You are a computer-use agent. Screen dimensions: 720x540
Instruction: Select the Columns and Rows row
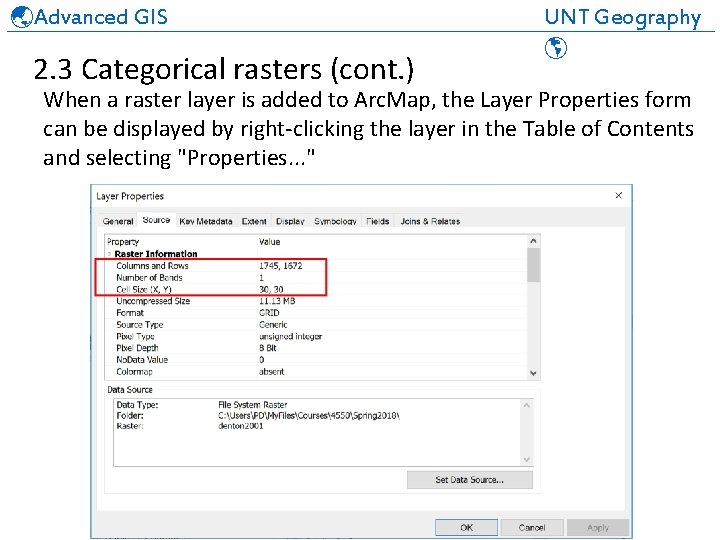(x=315, y=266)
